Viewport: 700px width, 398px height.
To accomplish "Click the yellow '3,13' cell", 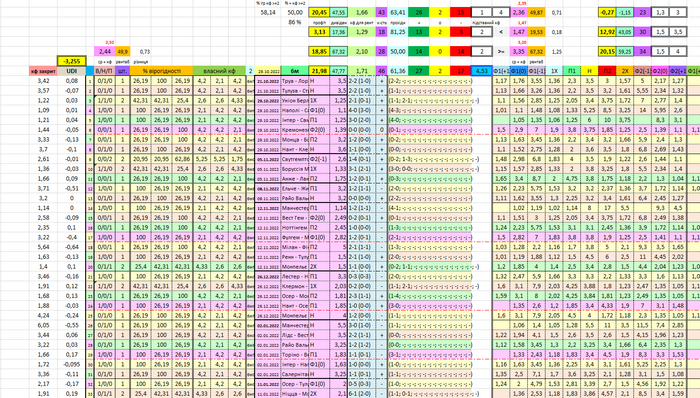I will pyautogui.click(x=319, y=32).
